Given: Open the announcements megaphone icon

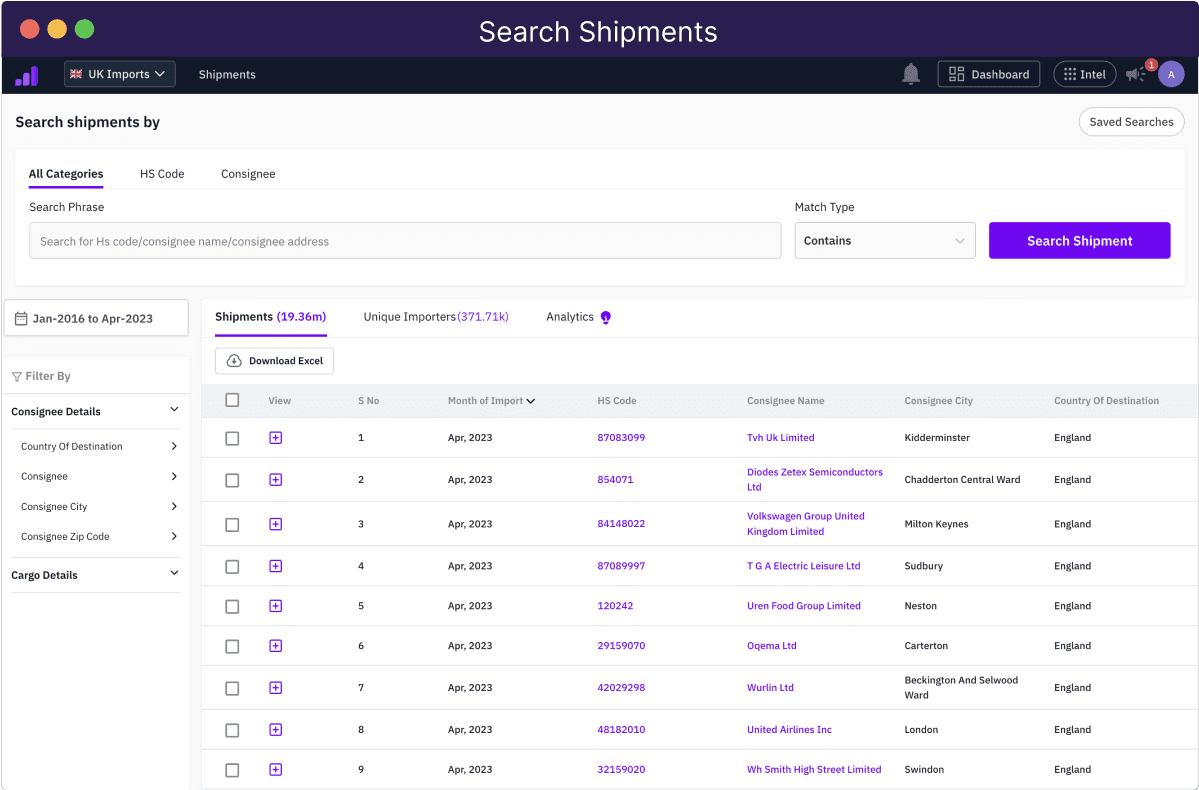Looking at the screenshot, I should pyautogui.click(x=1135, y=74).
